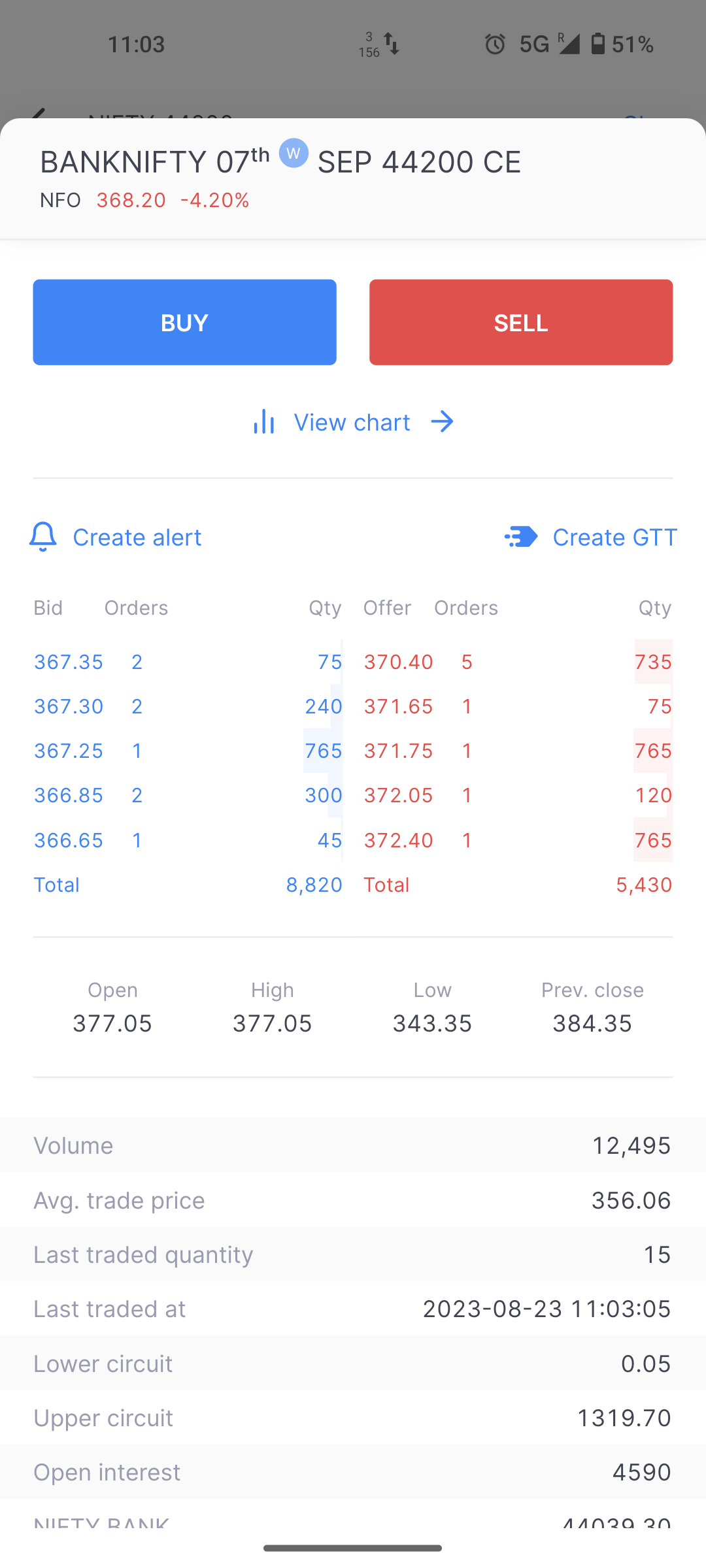This screenshot has width=706, height=1568.
Task: Select offer price 371.65
Action: click(399, 706)
